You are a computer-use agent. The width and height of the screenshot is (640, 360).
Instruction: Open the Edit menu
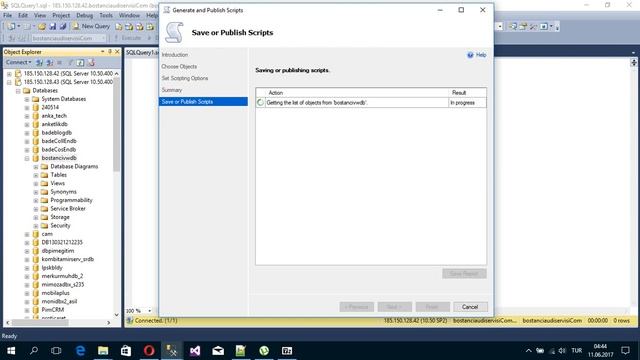point(23,15)
